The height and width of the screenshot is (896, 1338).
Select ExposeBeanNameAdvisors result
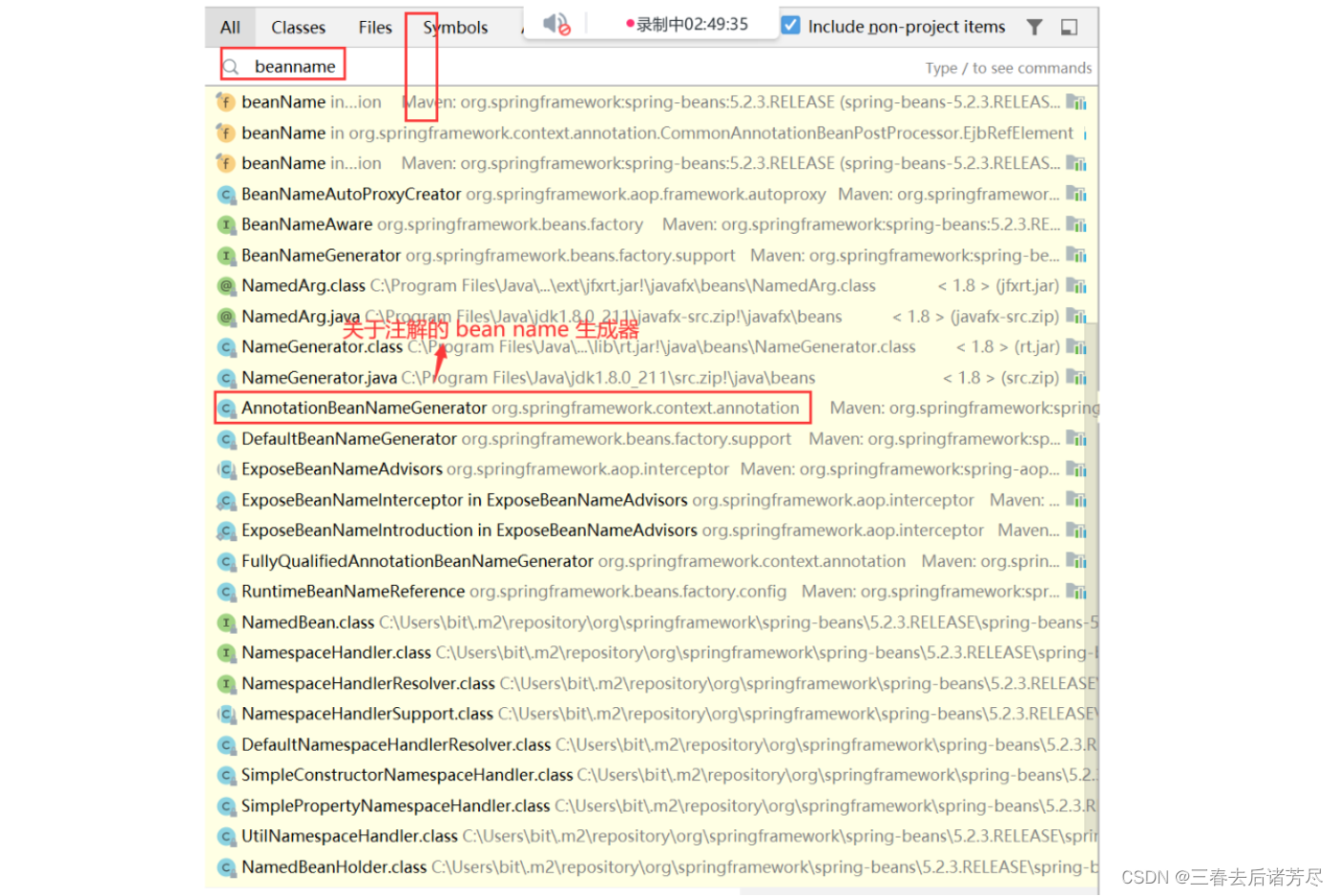[653, 469]
